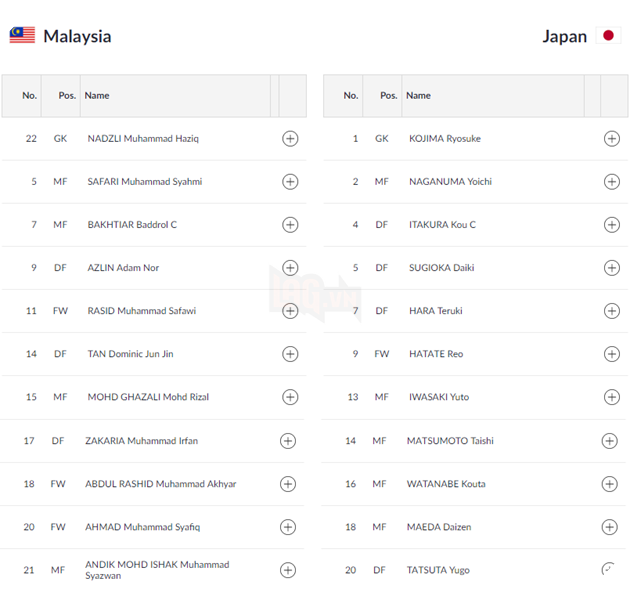Expand plus icon for TAN Dominic Jun Jin
Viewport: 630px width, 589px height.
point(290,354)
